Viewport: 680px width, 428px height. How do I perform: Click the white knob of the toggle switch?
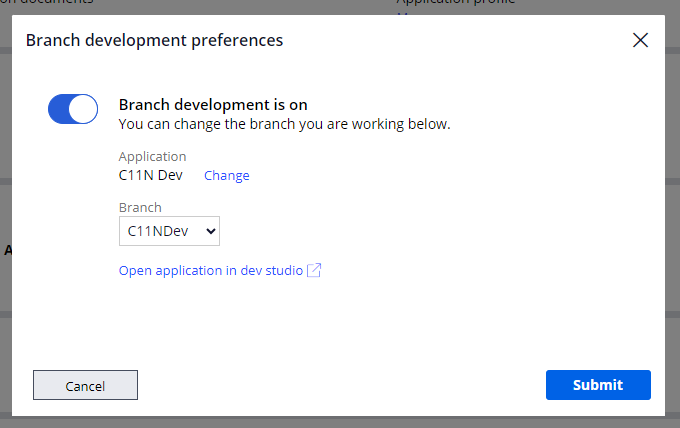click(84, 109)
